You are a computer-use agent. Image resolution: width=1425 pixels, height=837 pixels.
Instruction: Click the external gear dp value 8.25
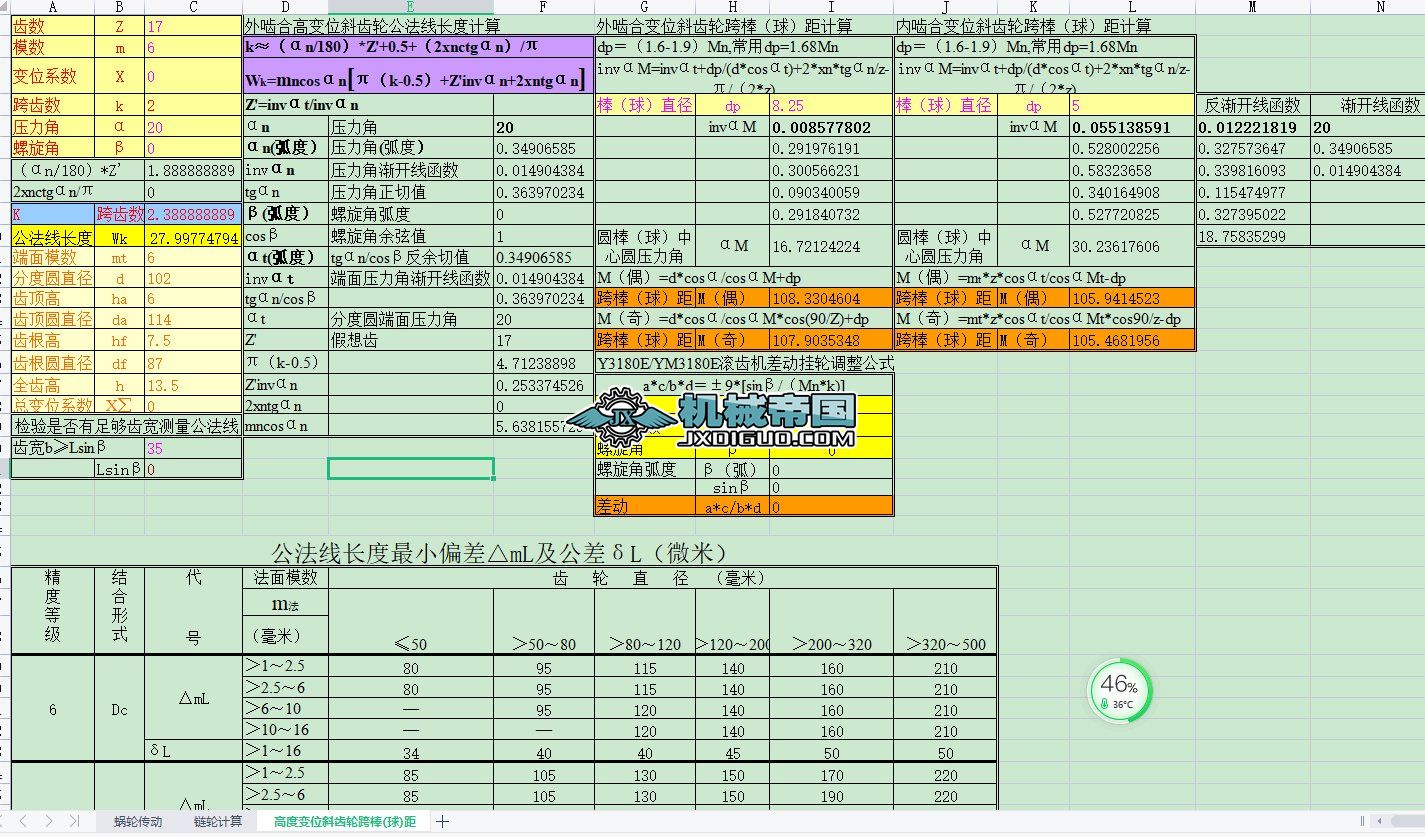point(831,105)
